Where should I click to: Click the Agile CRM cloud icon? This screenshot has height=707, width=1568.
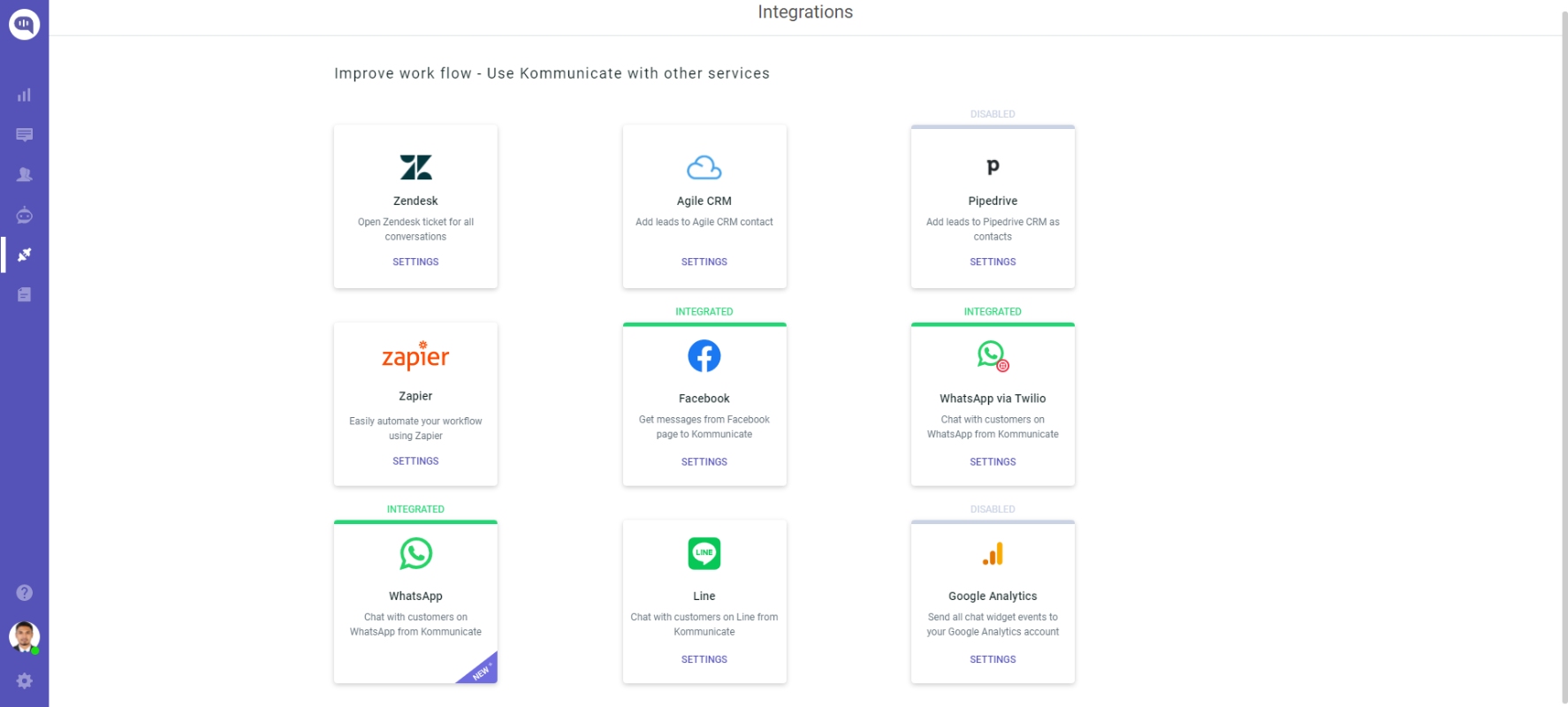[x=704, y=167]
